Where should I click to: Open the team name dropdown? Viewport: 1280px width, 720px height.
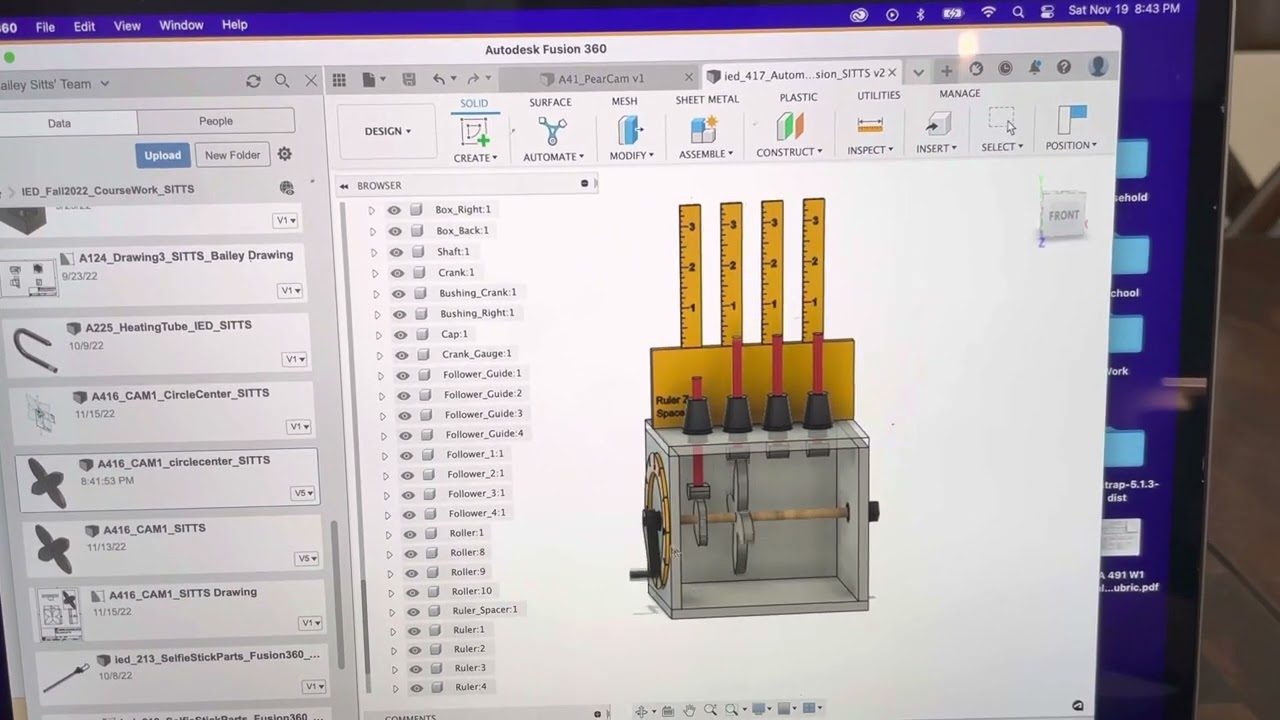coord(104,84)
